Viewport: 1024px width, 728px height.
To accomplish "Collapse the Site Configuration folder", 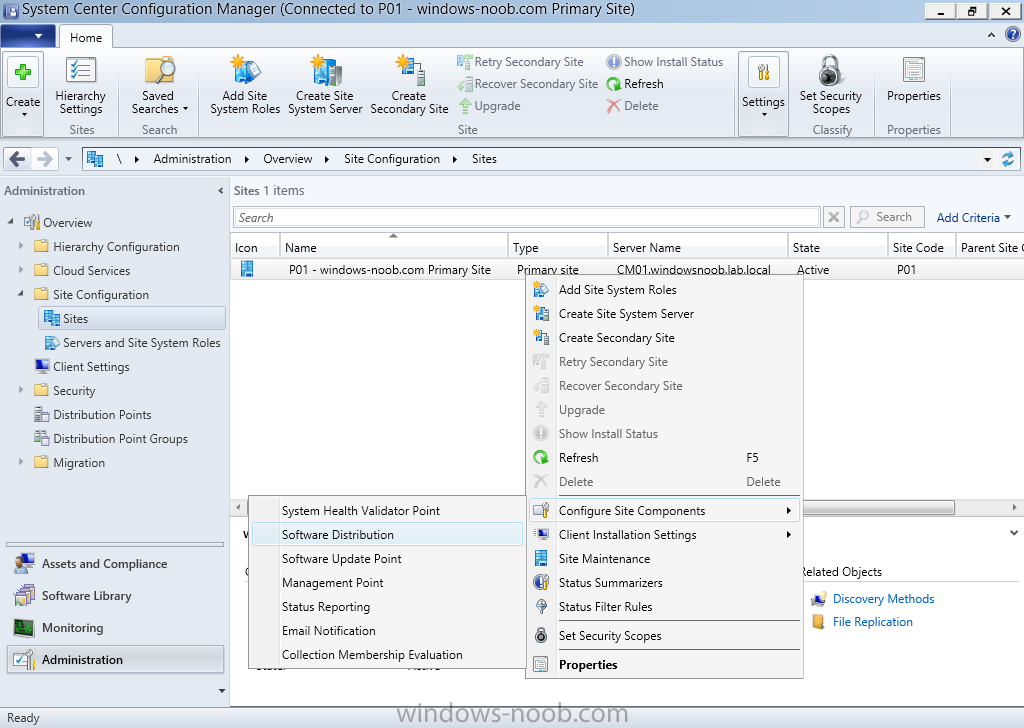I will [21, 294].
